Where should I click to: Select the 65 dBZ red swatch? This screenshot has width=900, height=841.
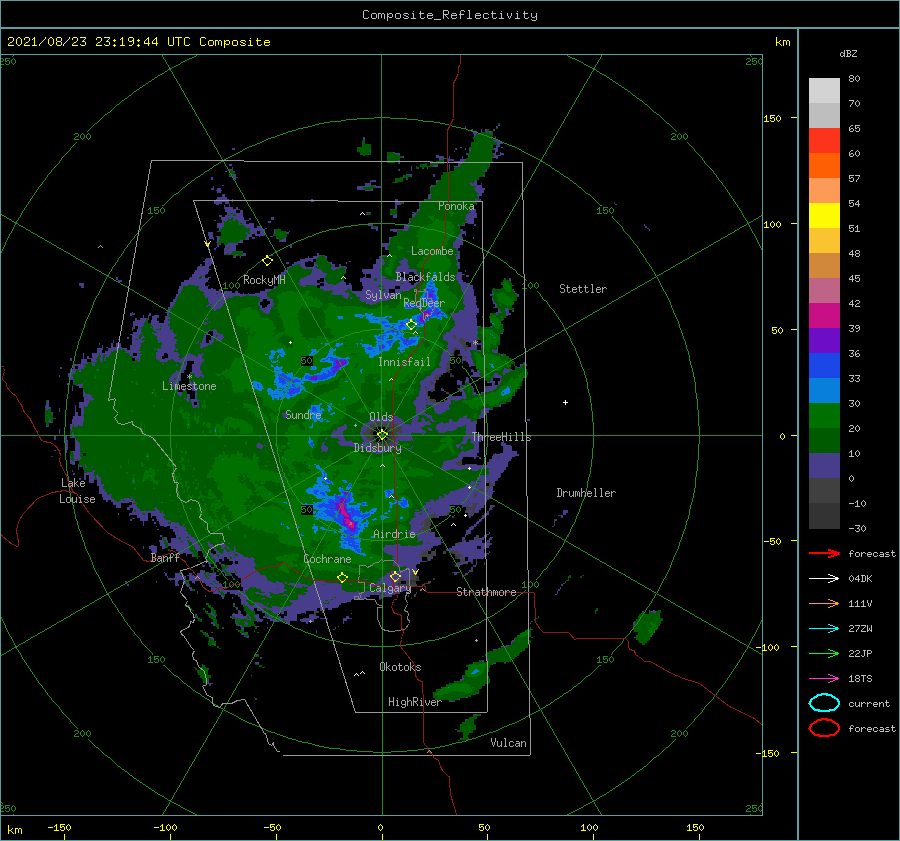(x=824, y=141)
